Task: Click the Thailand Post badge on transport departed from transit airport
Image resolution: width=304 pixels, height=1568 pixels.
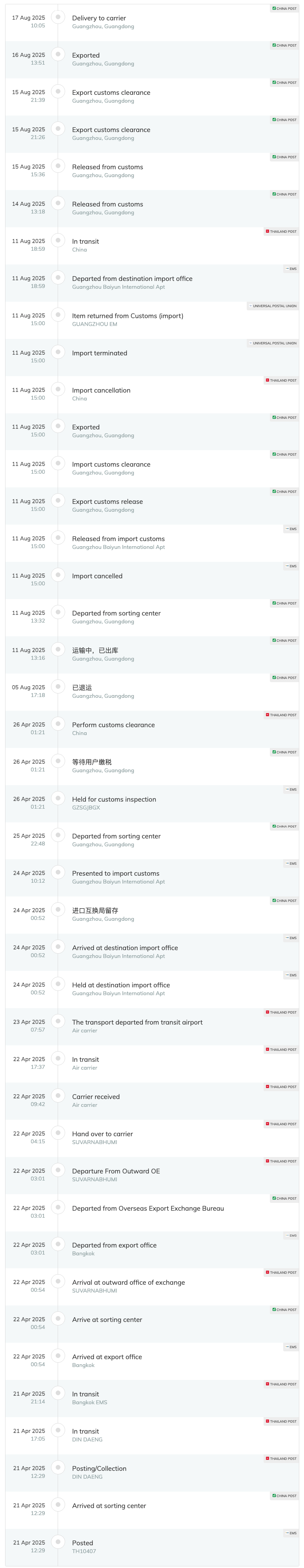Action: coord(281,1012)
